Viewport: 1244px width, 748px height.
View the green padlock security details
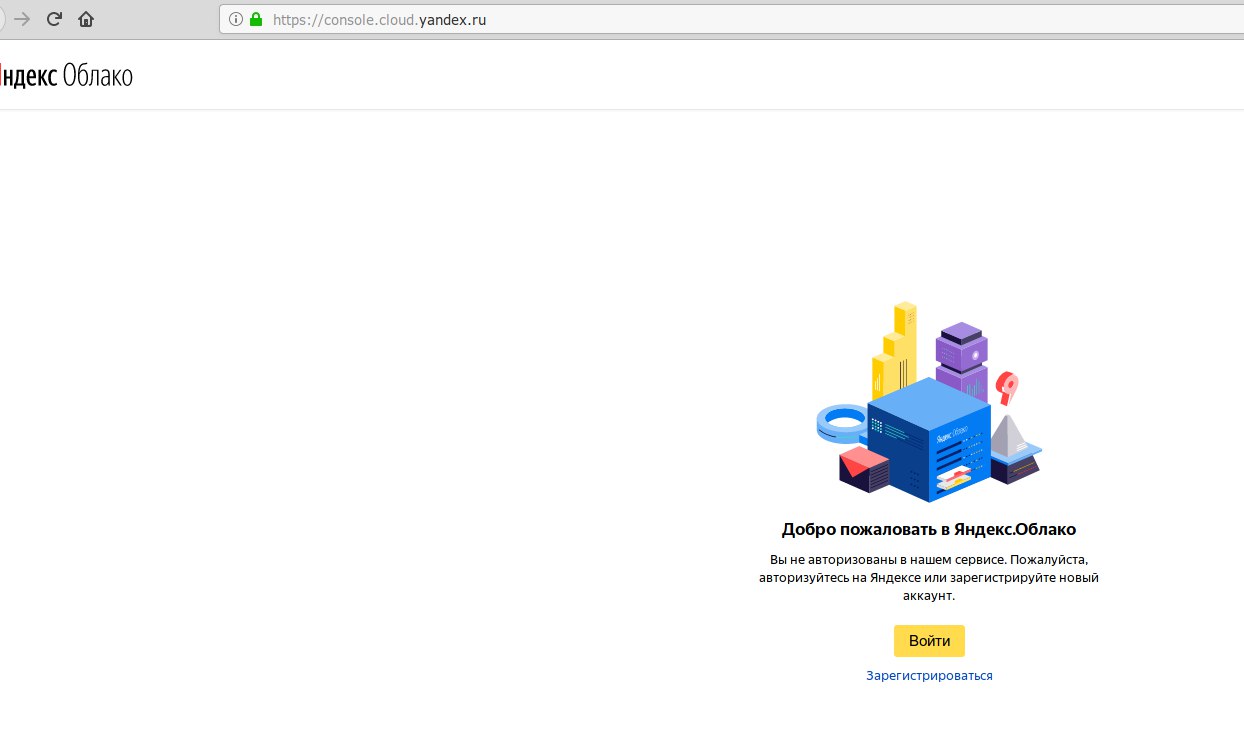pyautogui.click(x=256, y=19)
